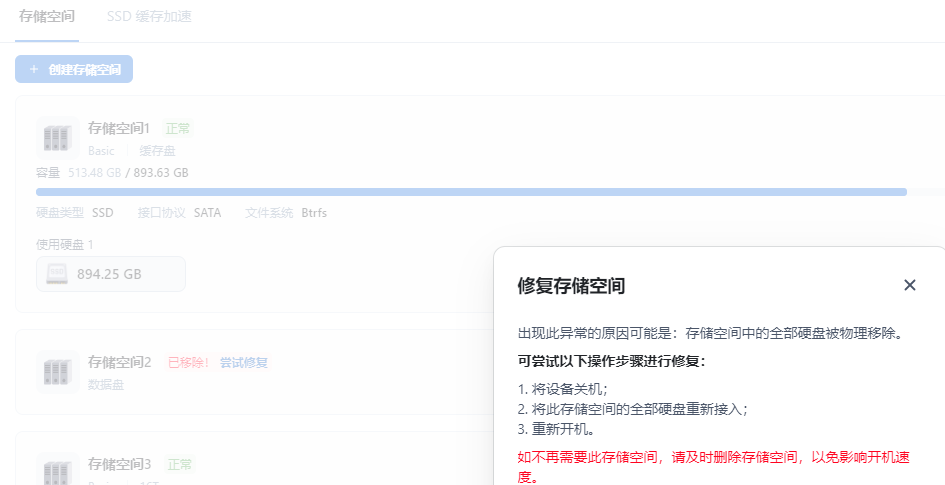The width and height of the screenshot is (945, 485).
Task: Click the Btrfs file system value
Action: pos(314,213)
